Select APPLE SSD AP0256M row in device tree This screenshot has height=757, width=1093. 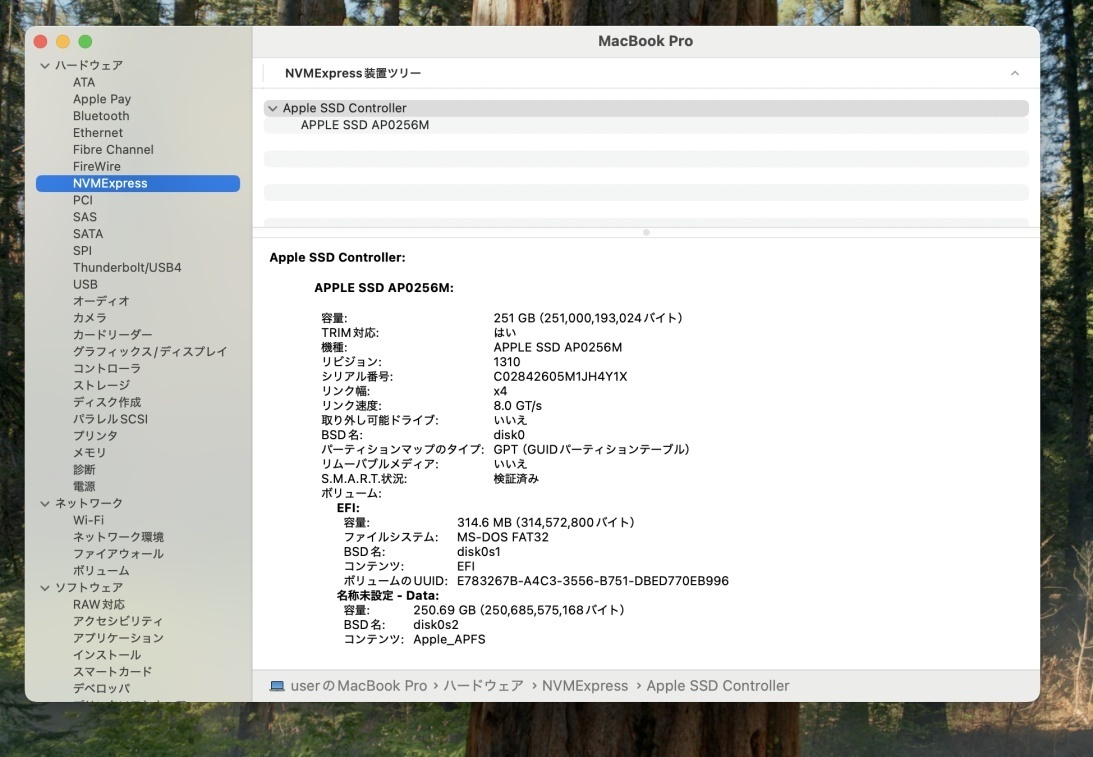pyautogui.click(x=645, y=125)
